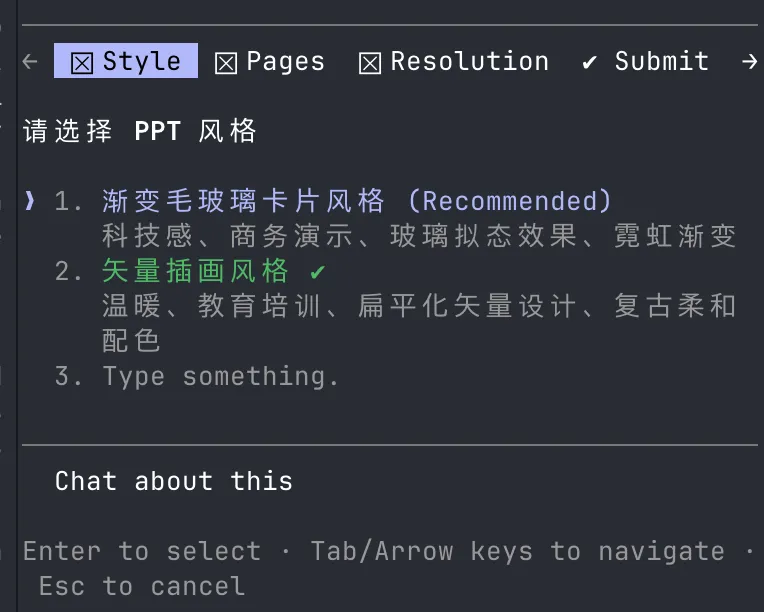Toggle the checkbox icon in the Style tab
764x612 pixels.
click(82, 62)
